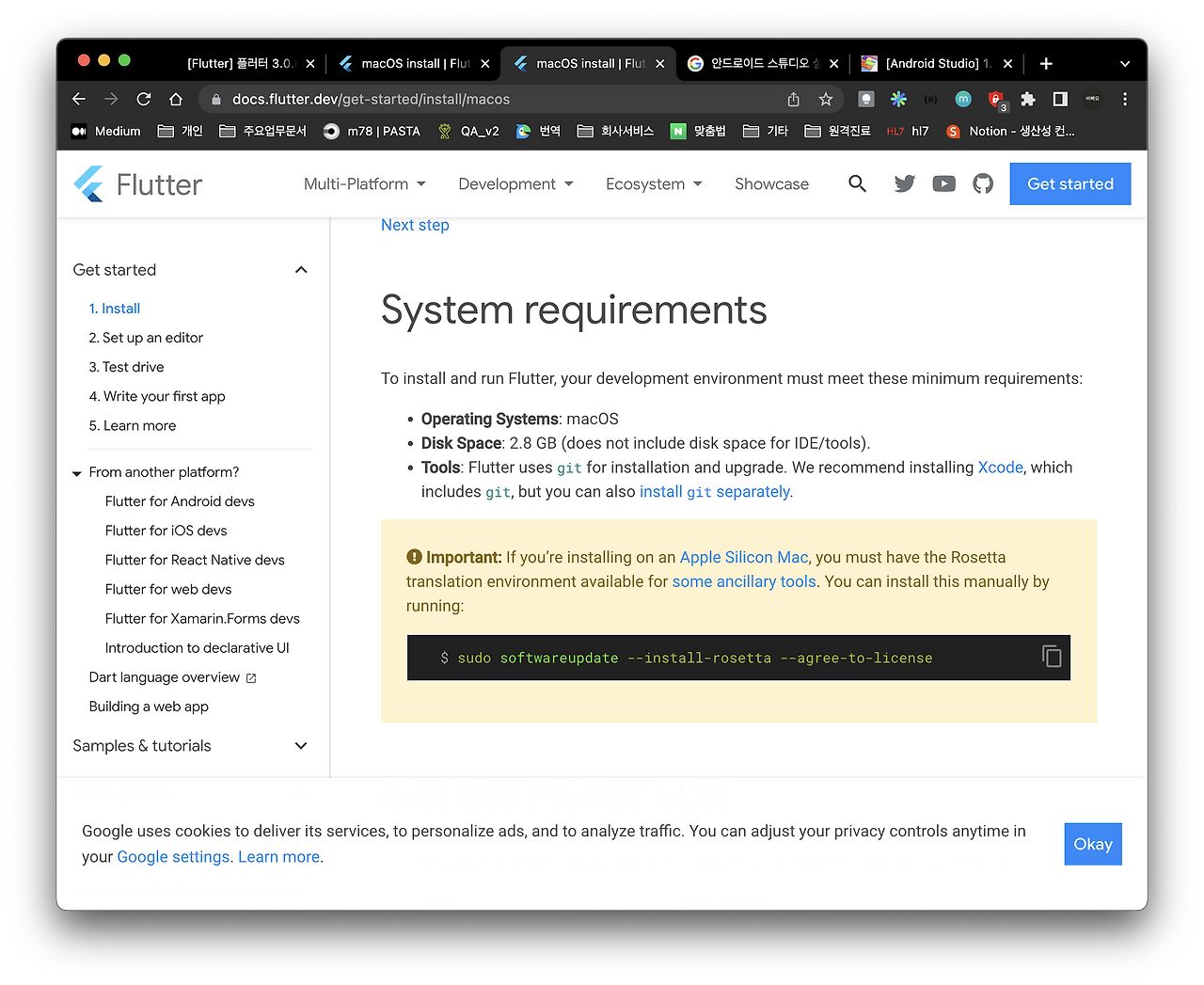1204x985 pixels.
Task: Open the 주요업무문서 bookmarks folder
Action: tap(263, 131)
